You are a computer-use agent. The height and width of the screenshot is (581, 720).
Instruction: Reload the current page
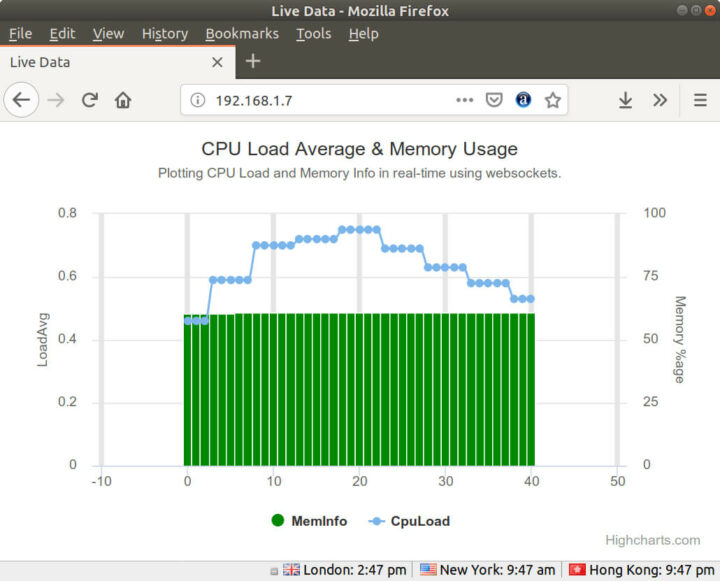click(x=90, y=100)
